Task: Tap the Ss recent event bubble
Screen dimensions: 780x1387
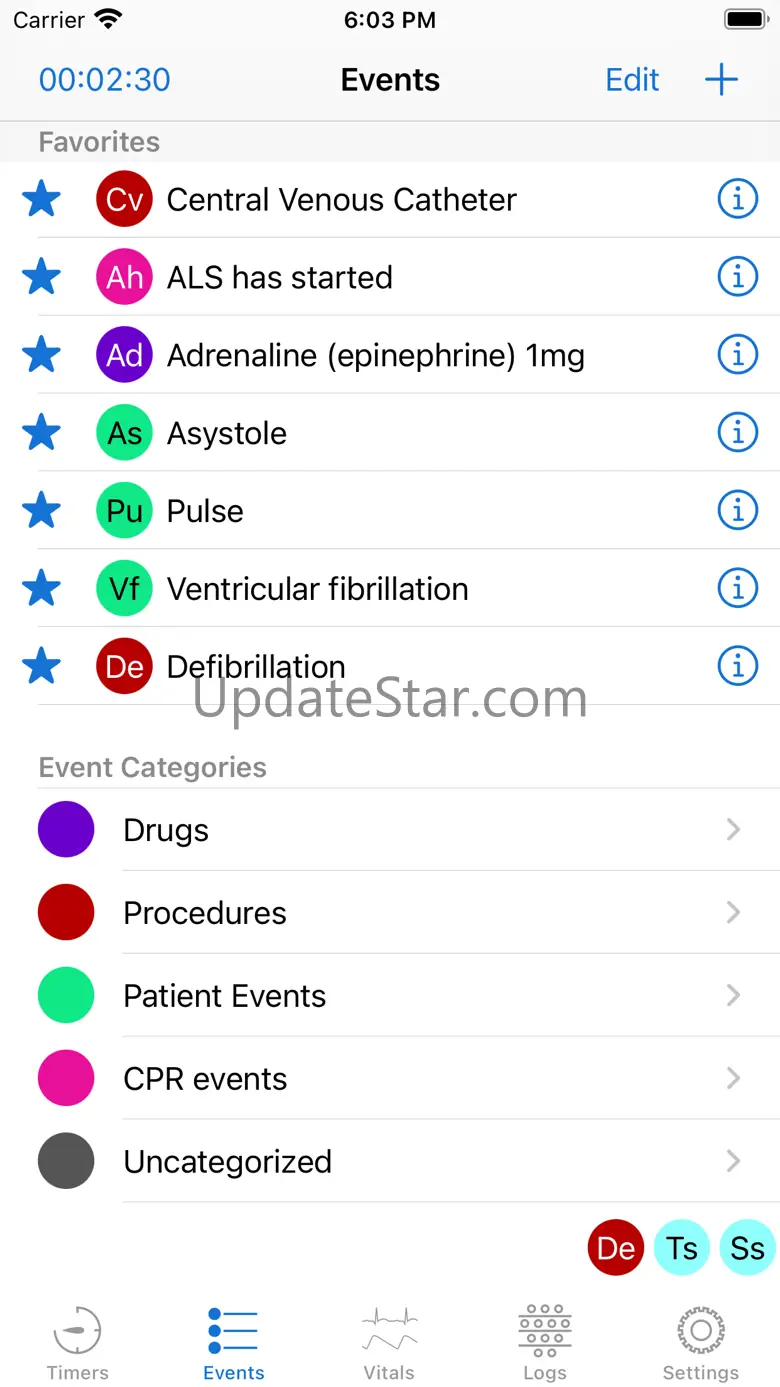Action: [747, 1248]
